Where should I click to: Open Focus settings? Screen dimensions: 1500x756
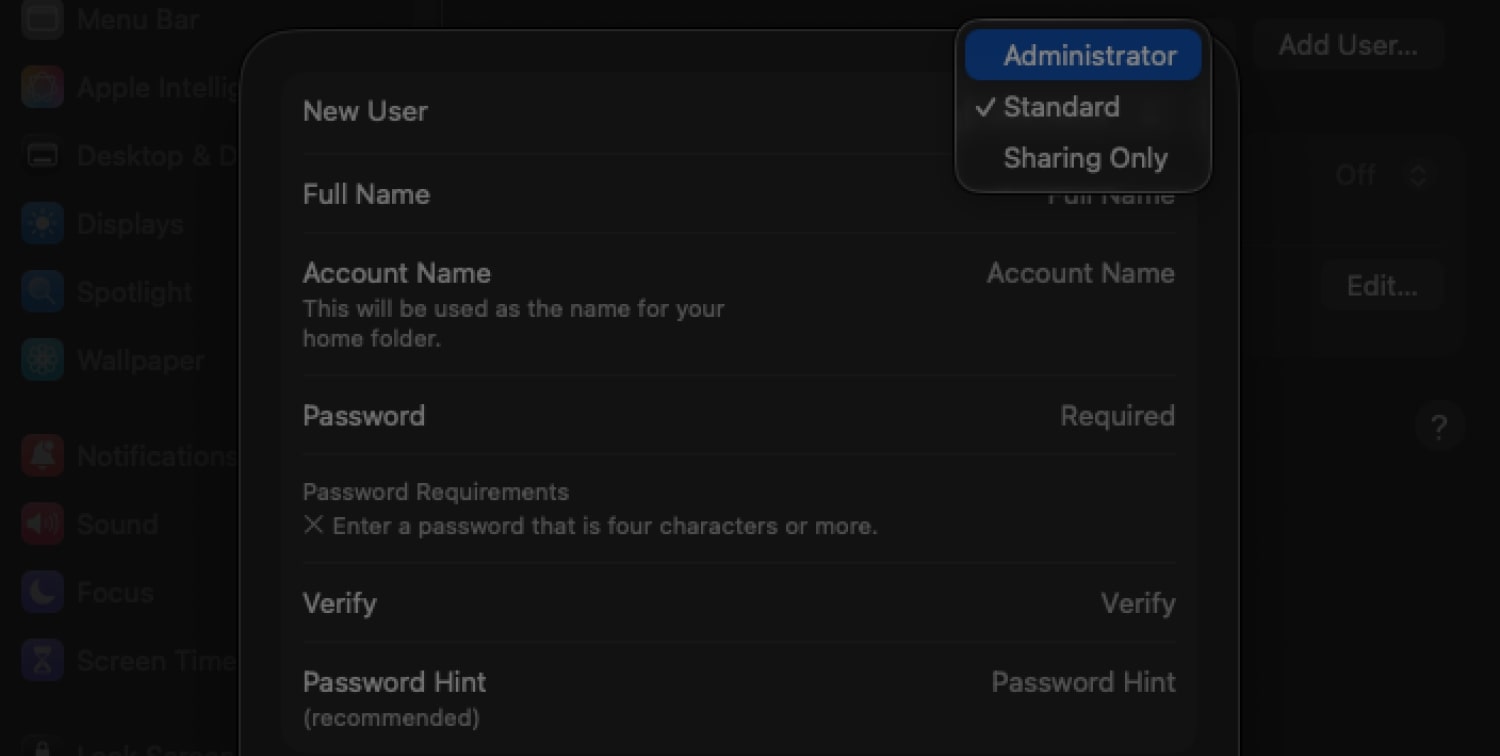pos(113,591)
